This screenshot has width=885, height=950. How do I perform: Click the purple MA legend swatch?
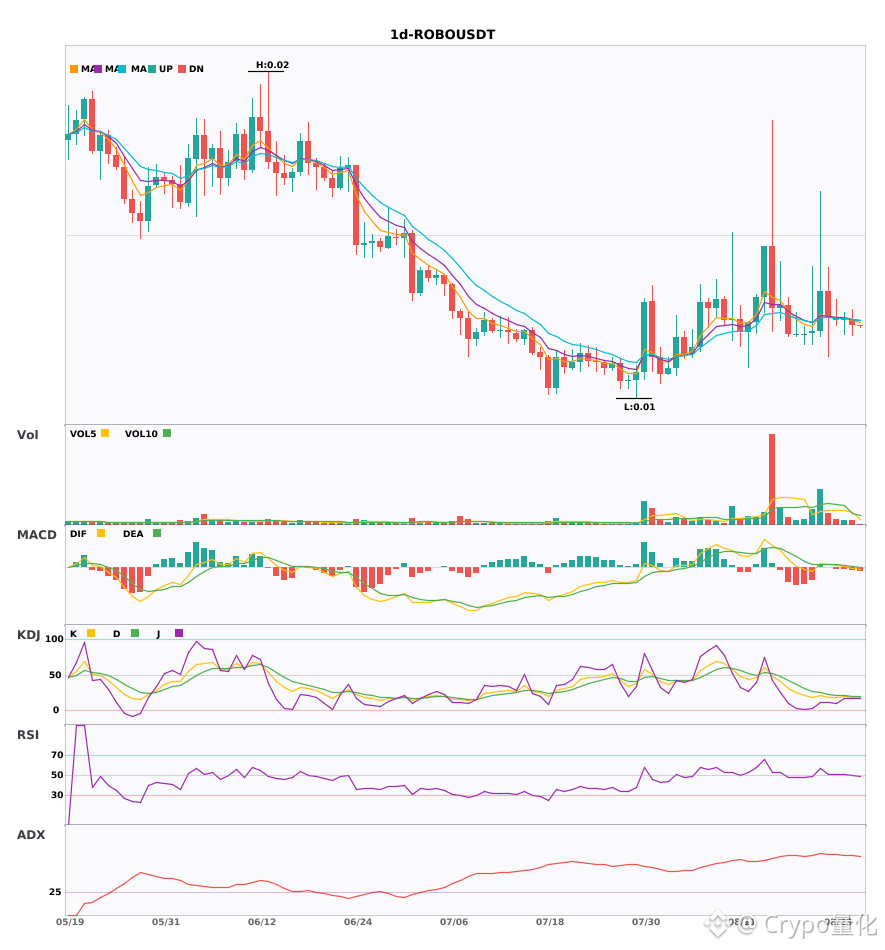pyautogui.click(x=98, y=69)
